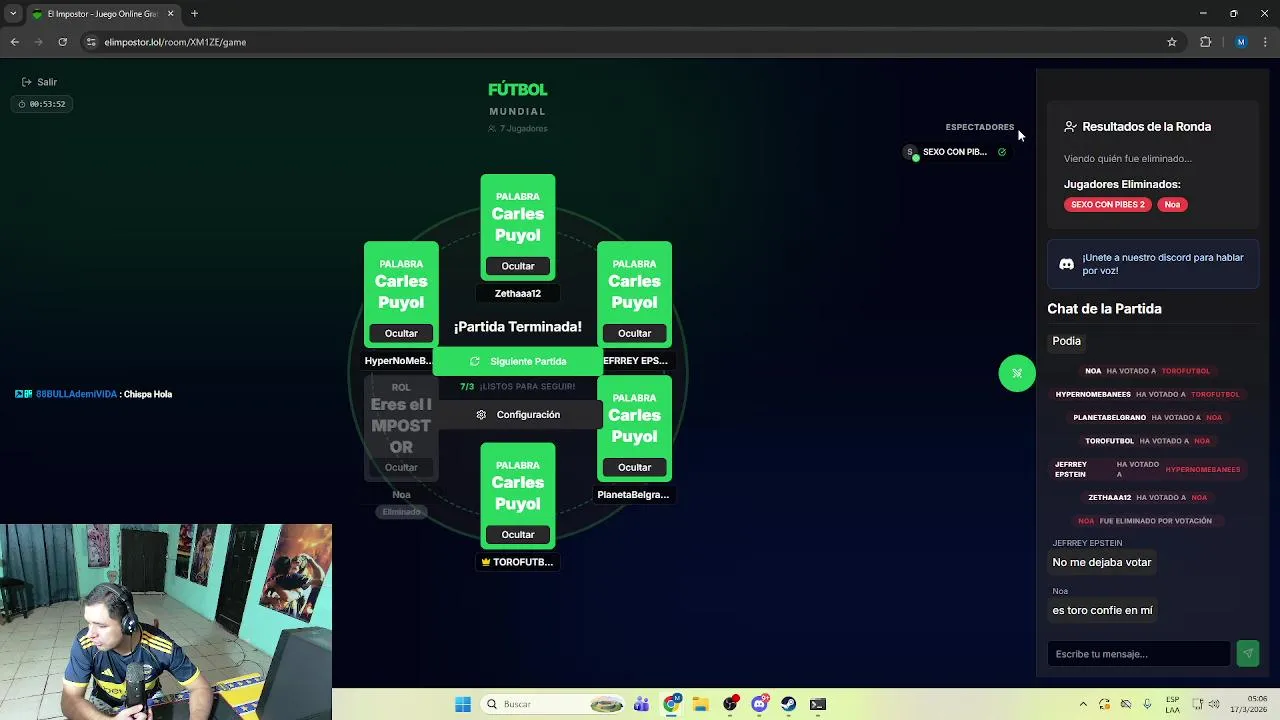This screenshot has width=1280, height=720.
Task: Leave the room with Salir
Action: pyautogui.click(x=39, y=82)
